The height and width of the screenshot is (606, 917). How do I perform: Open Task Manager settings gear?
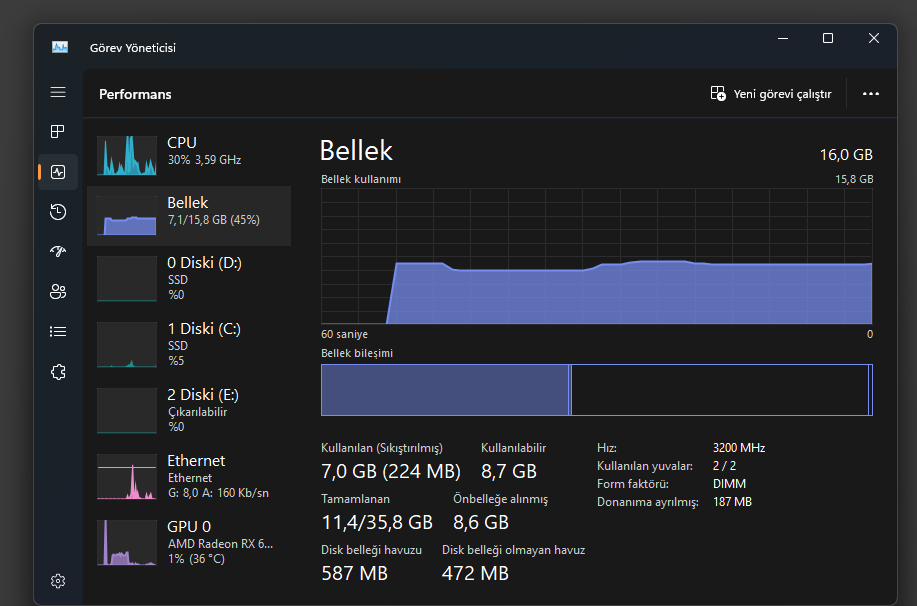pos(58,581)
